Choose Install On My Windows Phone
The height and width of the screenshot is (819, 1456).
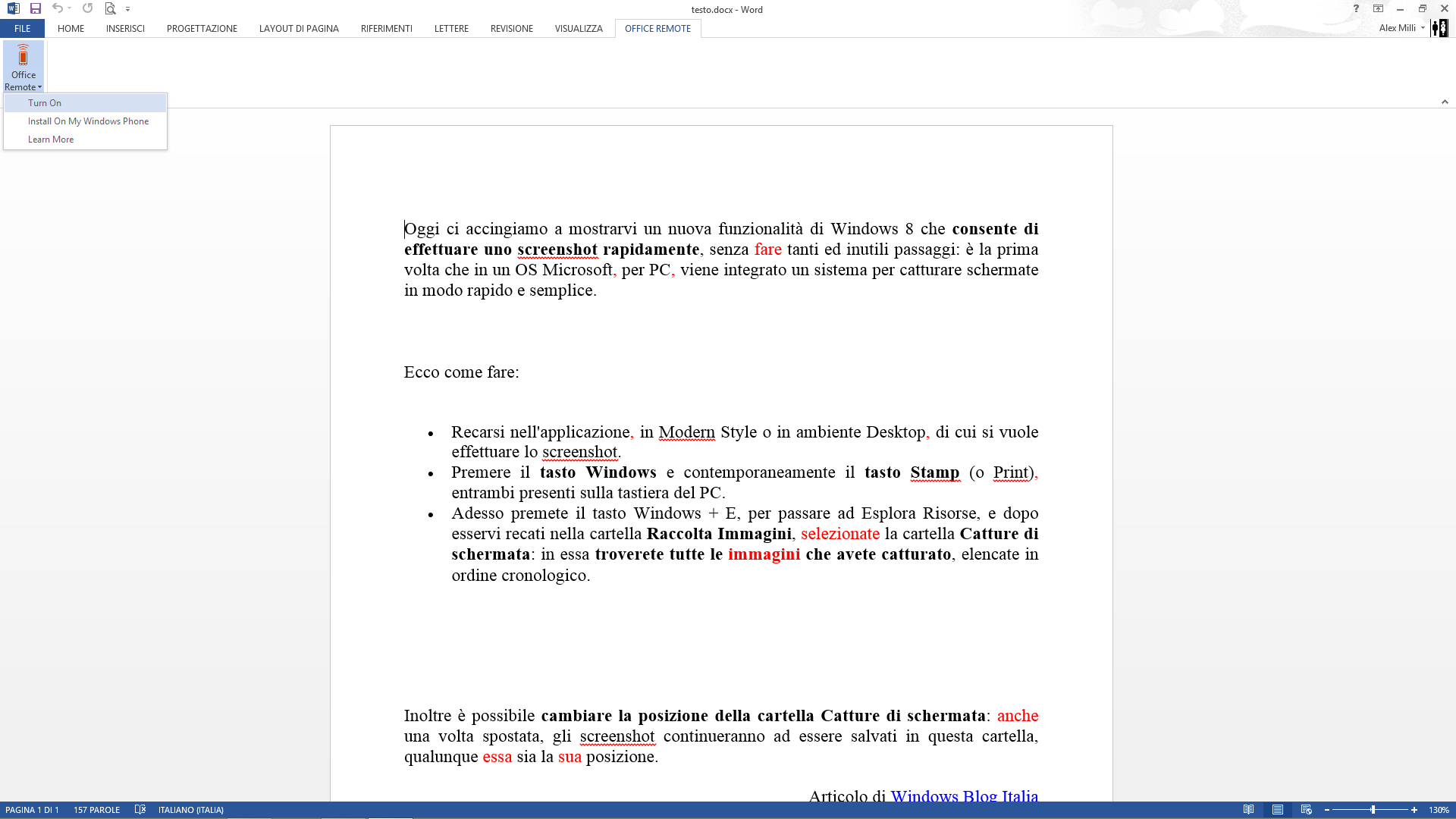[85, 121]
